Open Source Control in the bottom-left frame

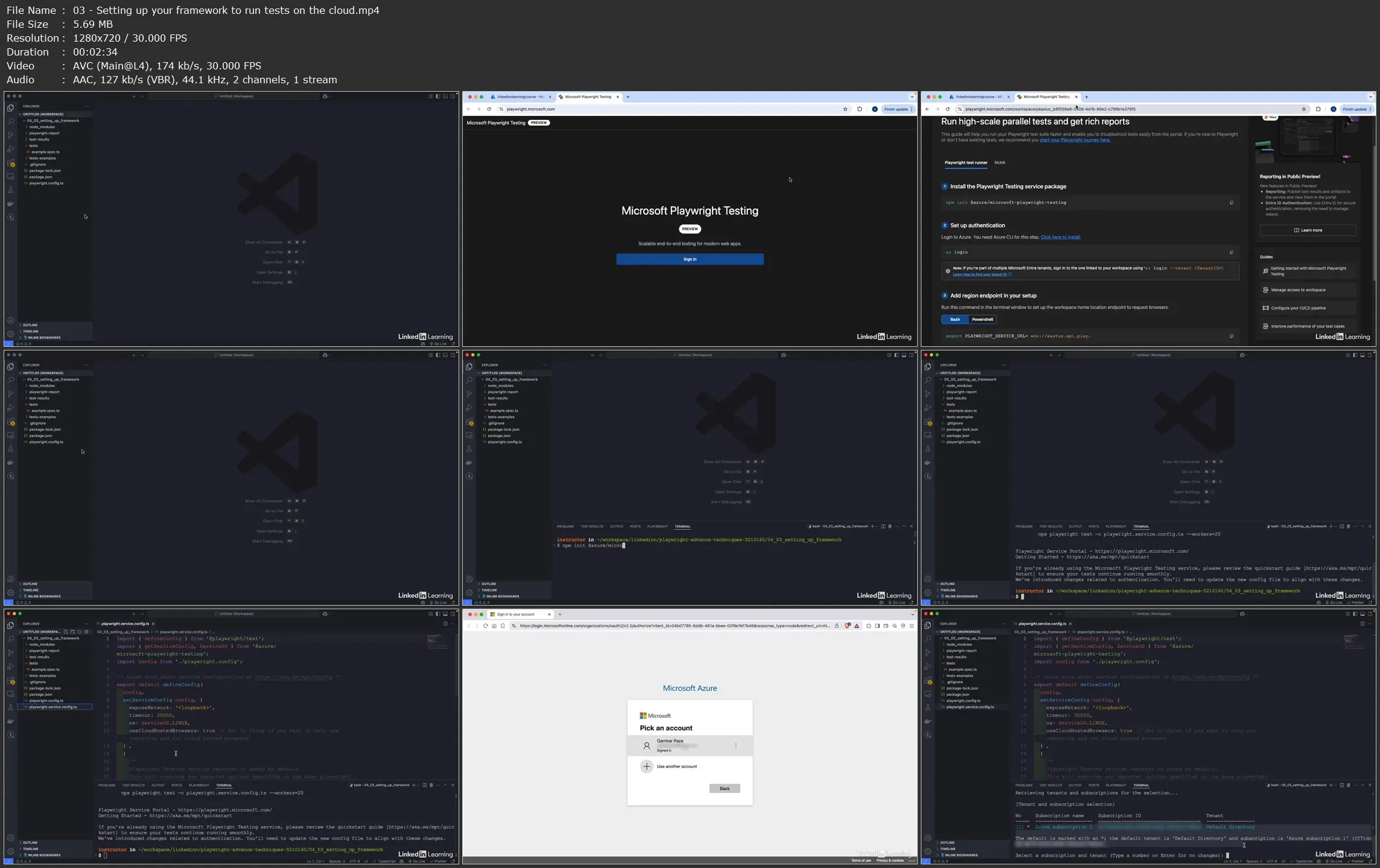[10, 653]
